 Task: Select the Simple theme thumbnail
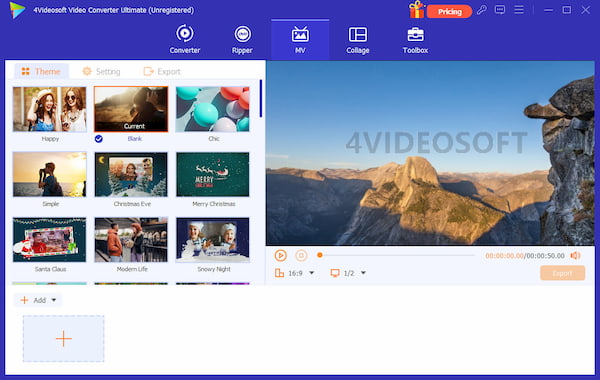tap(49, 175)
